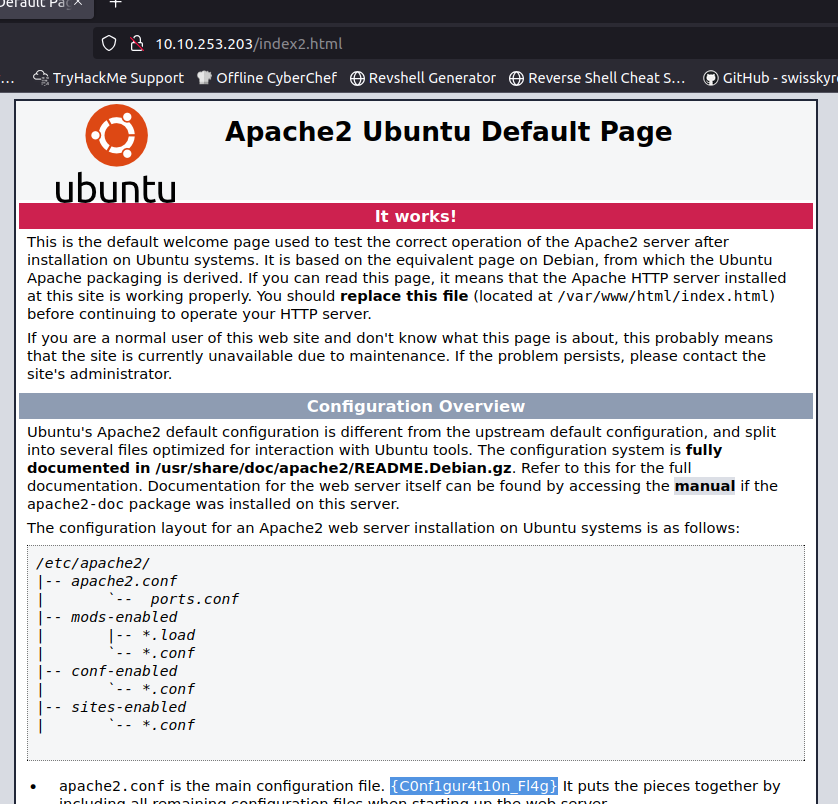Close the Apache2 Default Page tab
Image resolution: width=838 pixels, height=804 pixels.
pyautogui.click(x=76, y=4)
